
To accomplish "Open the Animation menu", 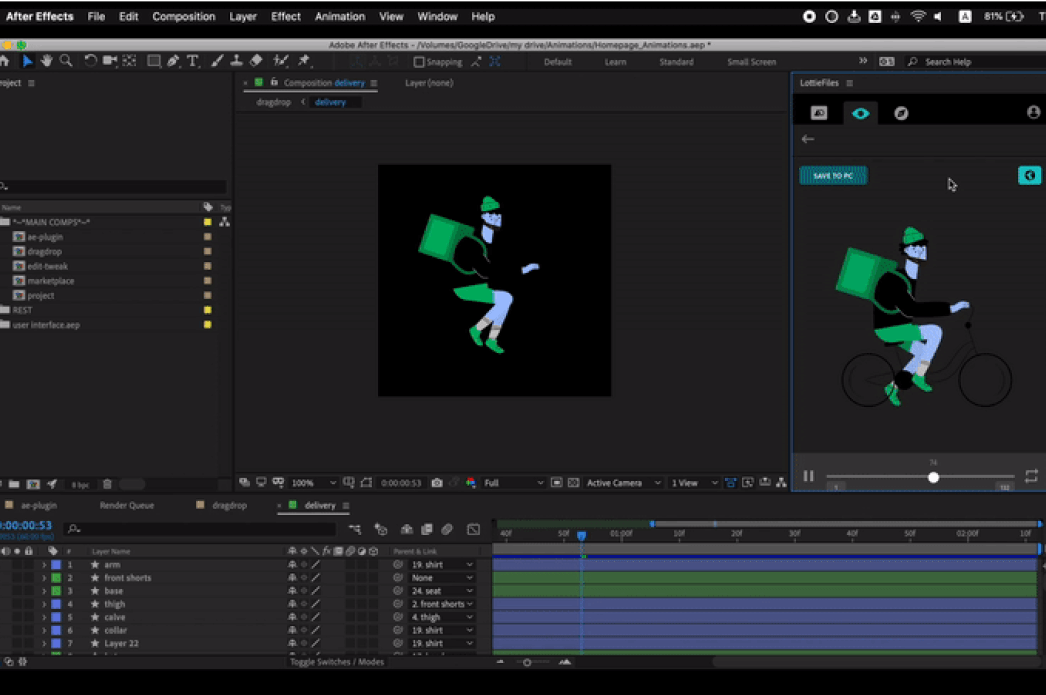I will [x=340, y=17].
